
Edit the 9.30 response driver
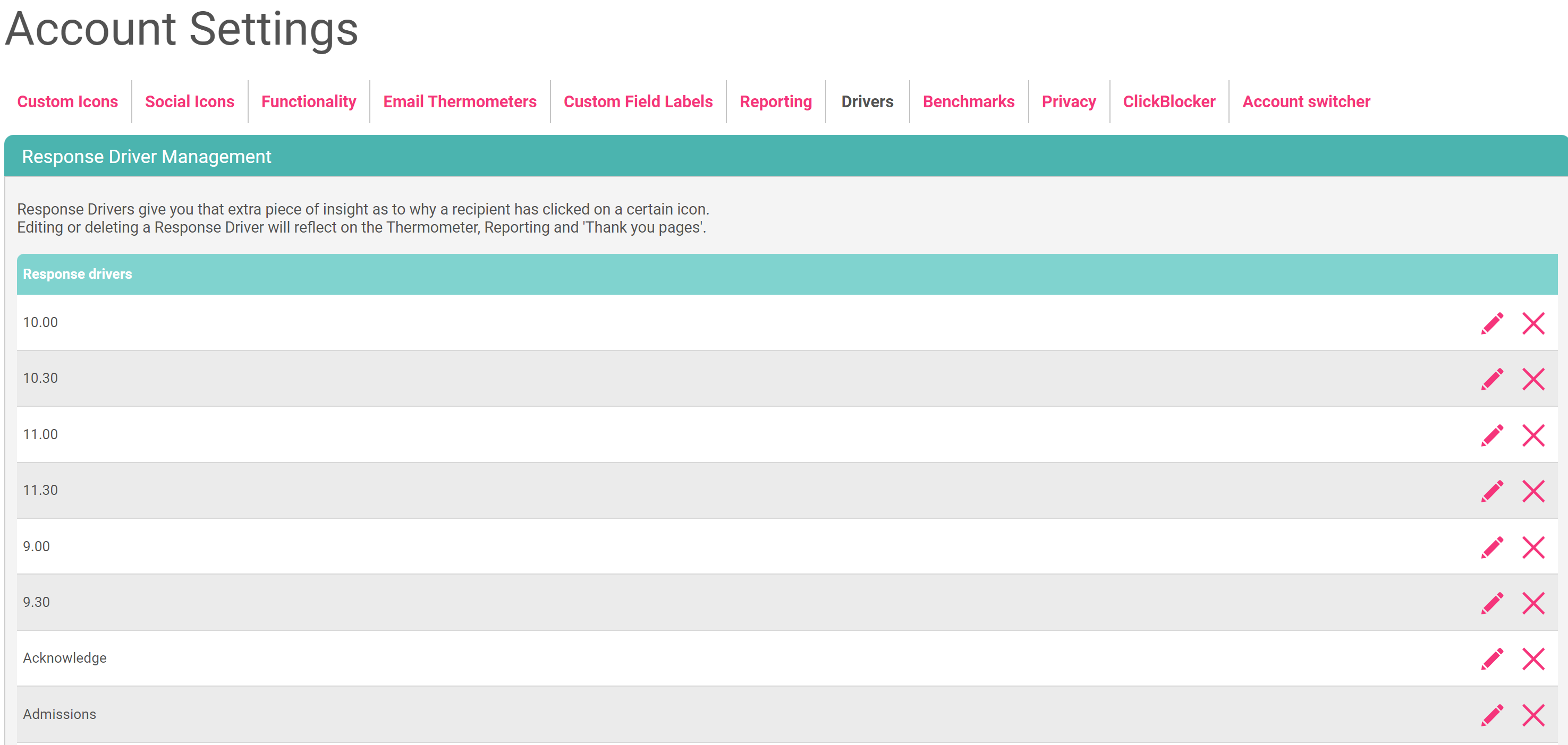click(1493, 603)
